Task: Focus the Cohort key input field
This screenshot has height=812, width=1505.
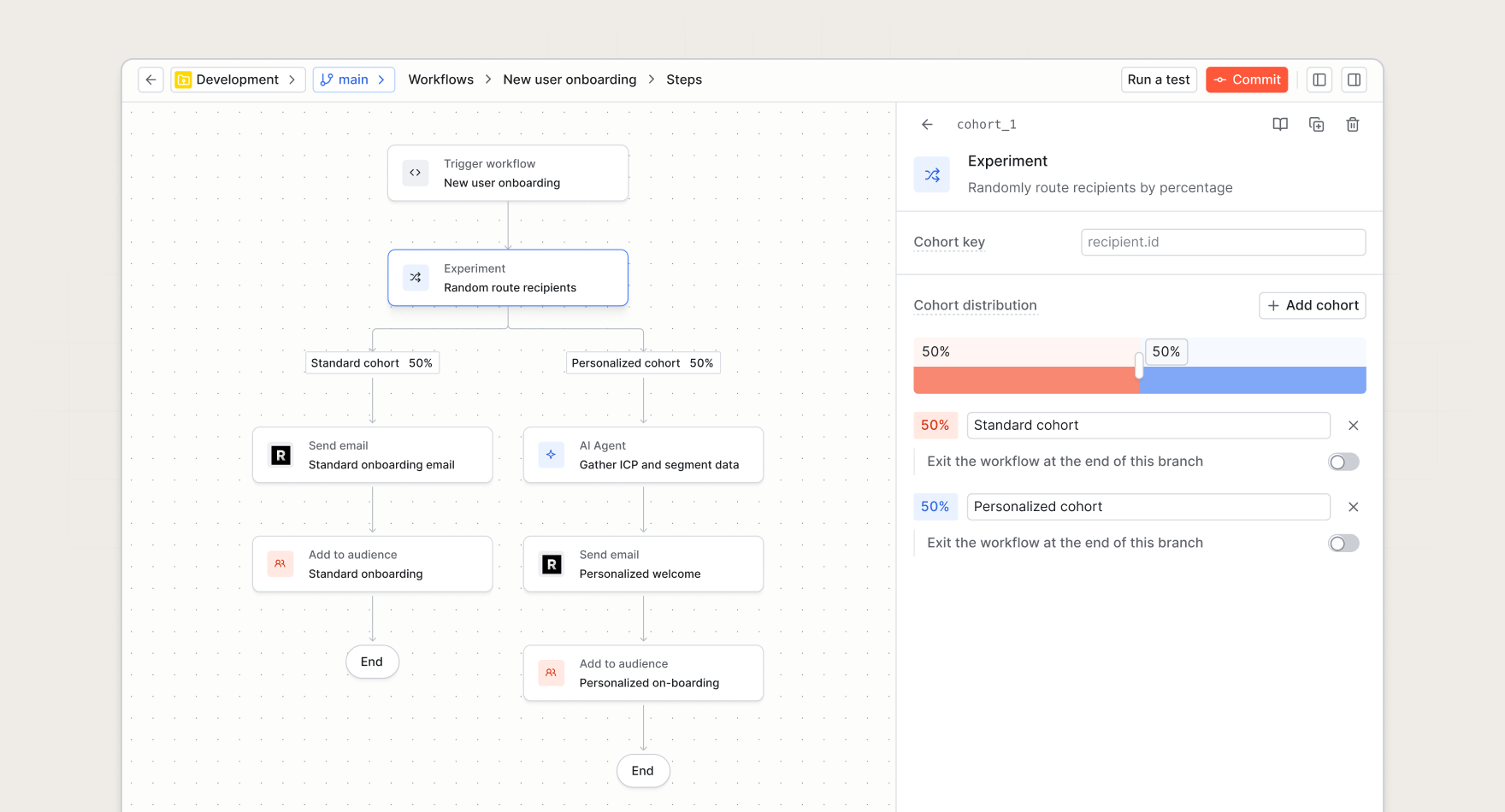Action: [x=1223, y=242]
